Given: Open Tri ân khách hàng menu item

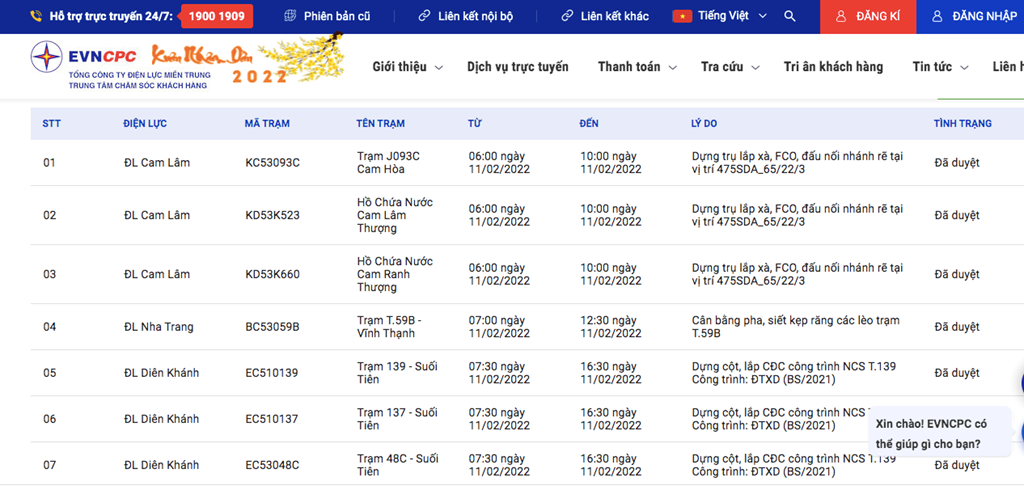Looking at the screenshot, I should pos(833,67).
